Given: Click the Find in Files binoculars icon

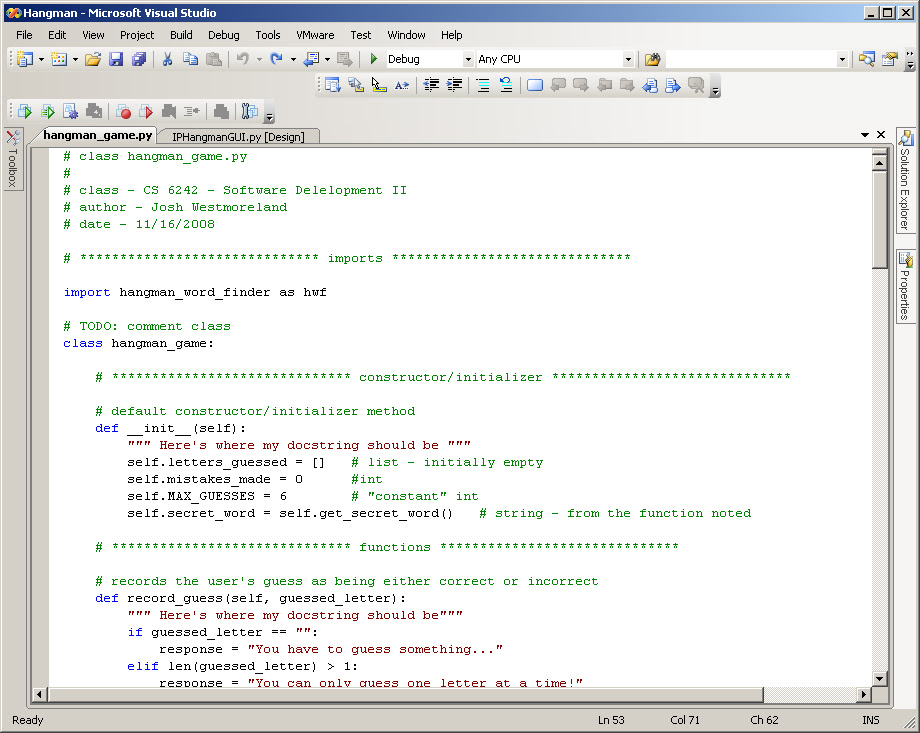Looking at the screenshot, I should pos(652,59).
